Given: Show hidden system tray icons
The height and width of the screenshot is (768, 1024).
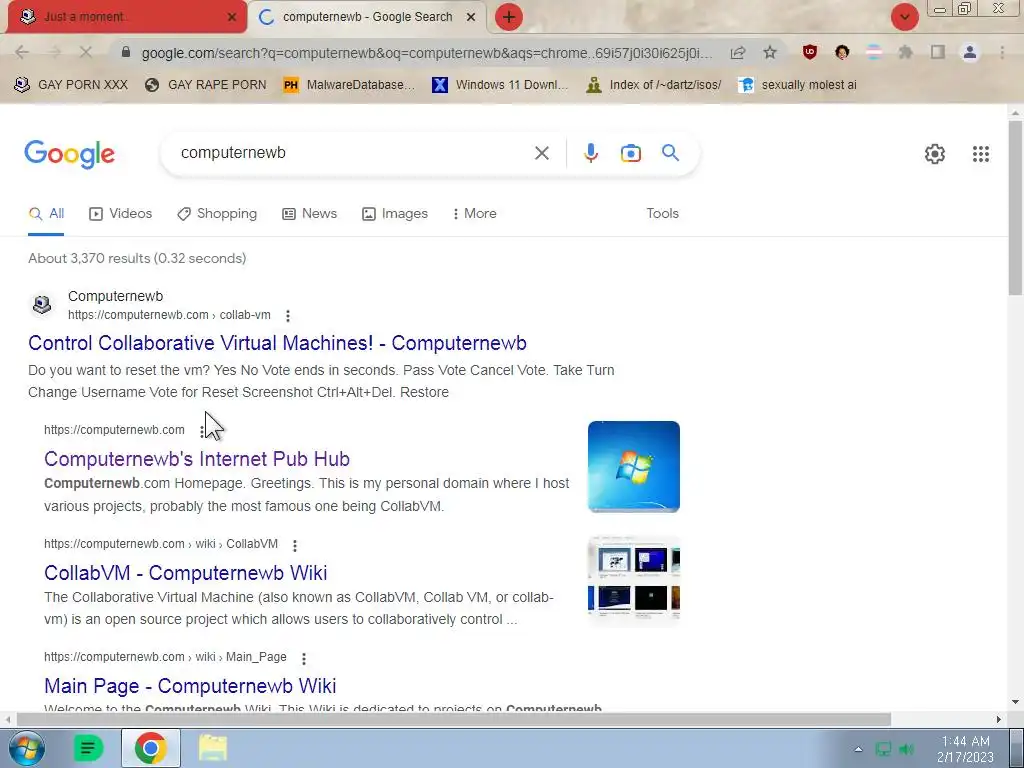Looking at the screenshot, I should click(x=858, y=749).
